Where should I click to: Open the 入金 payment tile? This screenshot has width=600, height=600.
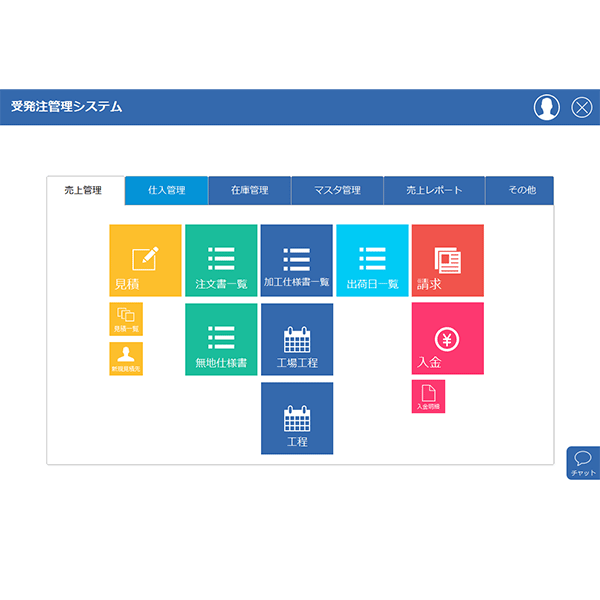click(x=448, y=338)
